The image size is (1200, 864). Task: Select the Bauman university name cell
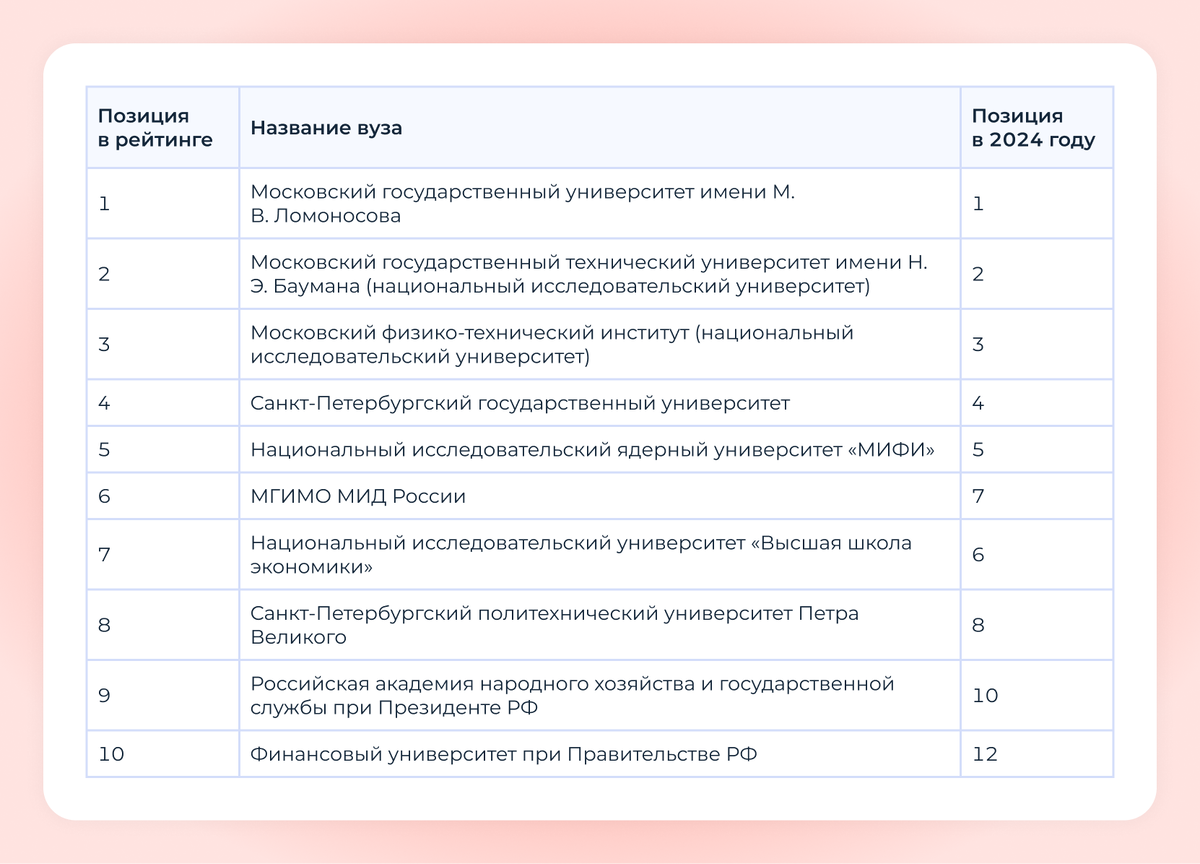coord(600,274)
